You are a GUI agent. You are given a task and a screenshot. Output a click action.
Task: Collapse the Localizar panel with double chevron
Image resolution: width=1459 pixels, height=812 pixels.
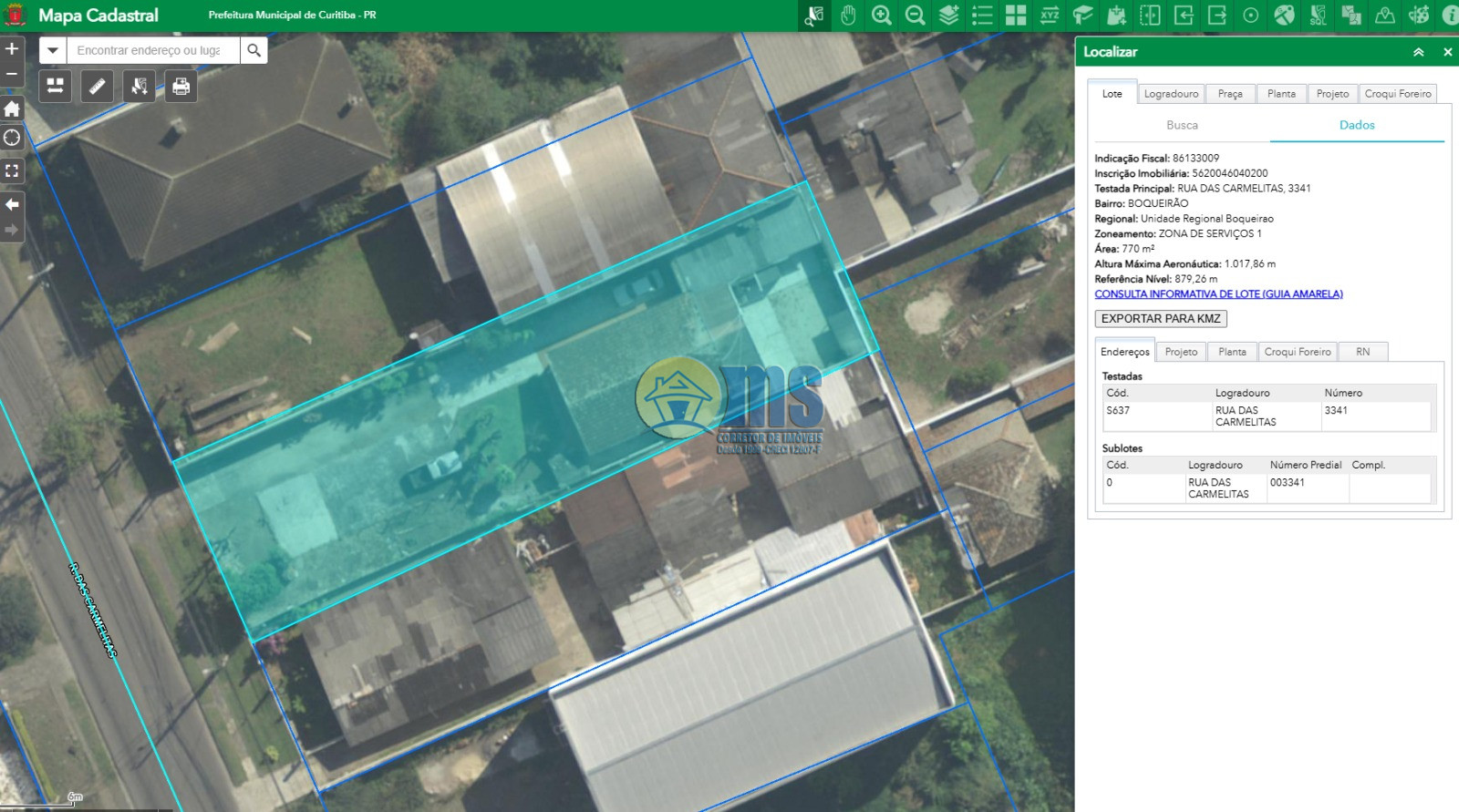(x=1419, y=52)
